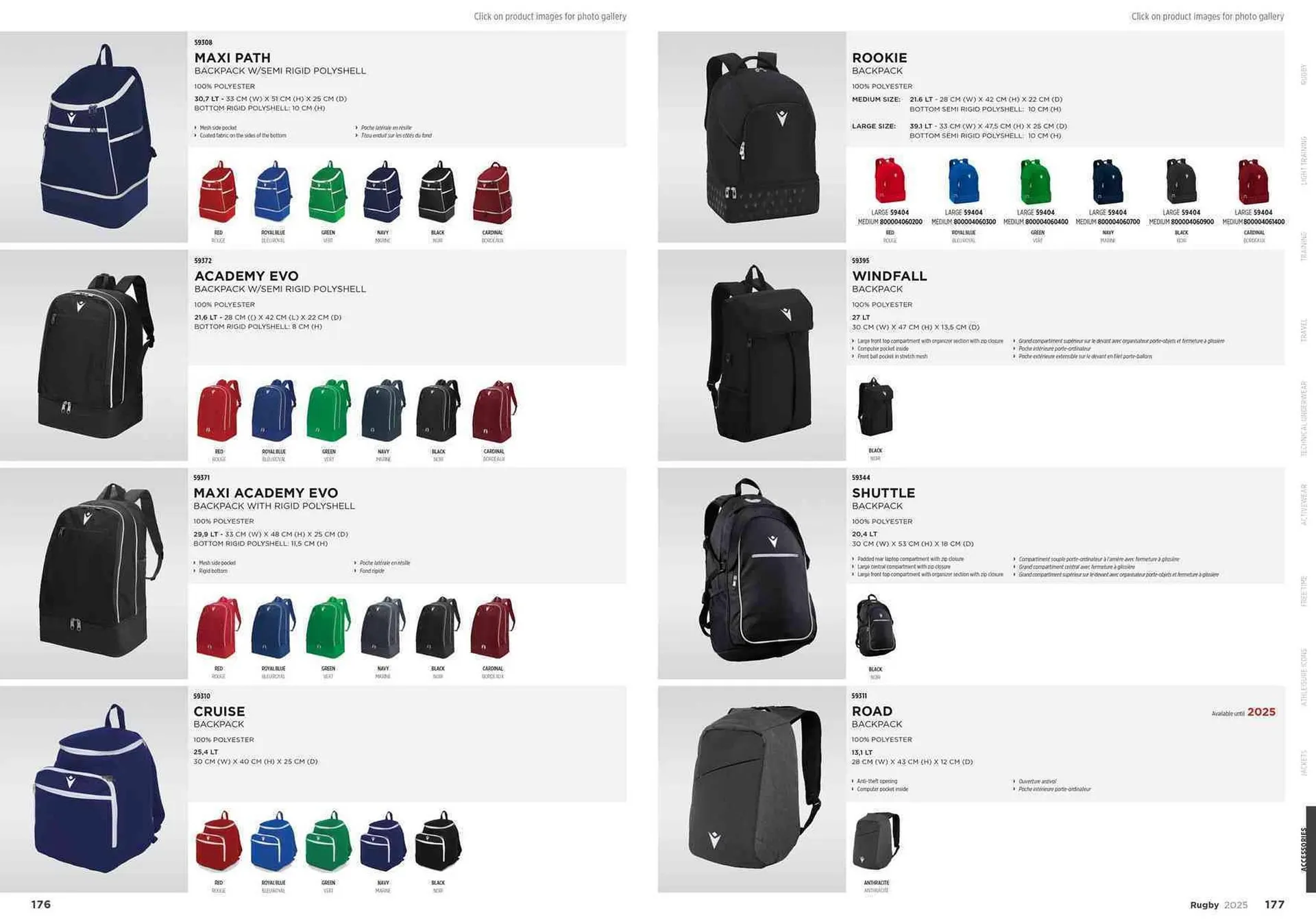Select the black Cruise backpack thumbnail
Screen dimensions: 1316x924
[439, 841]
